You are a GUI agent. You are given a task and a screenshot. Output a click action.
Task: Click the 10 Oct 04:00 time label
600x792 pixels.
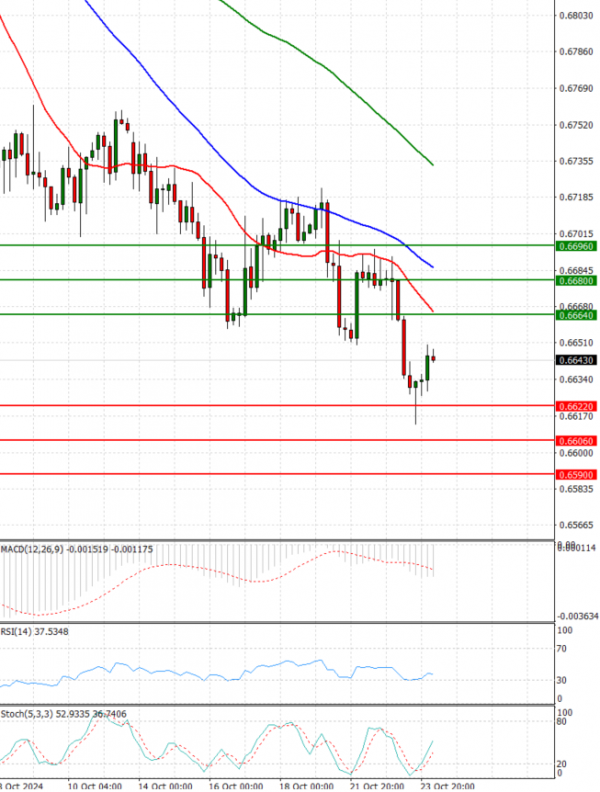[95, 786]
